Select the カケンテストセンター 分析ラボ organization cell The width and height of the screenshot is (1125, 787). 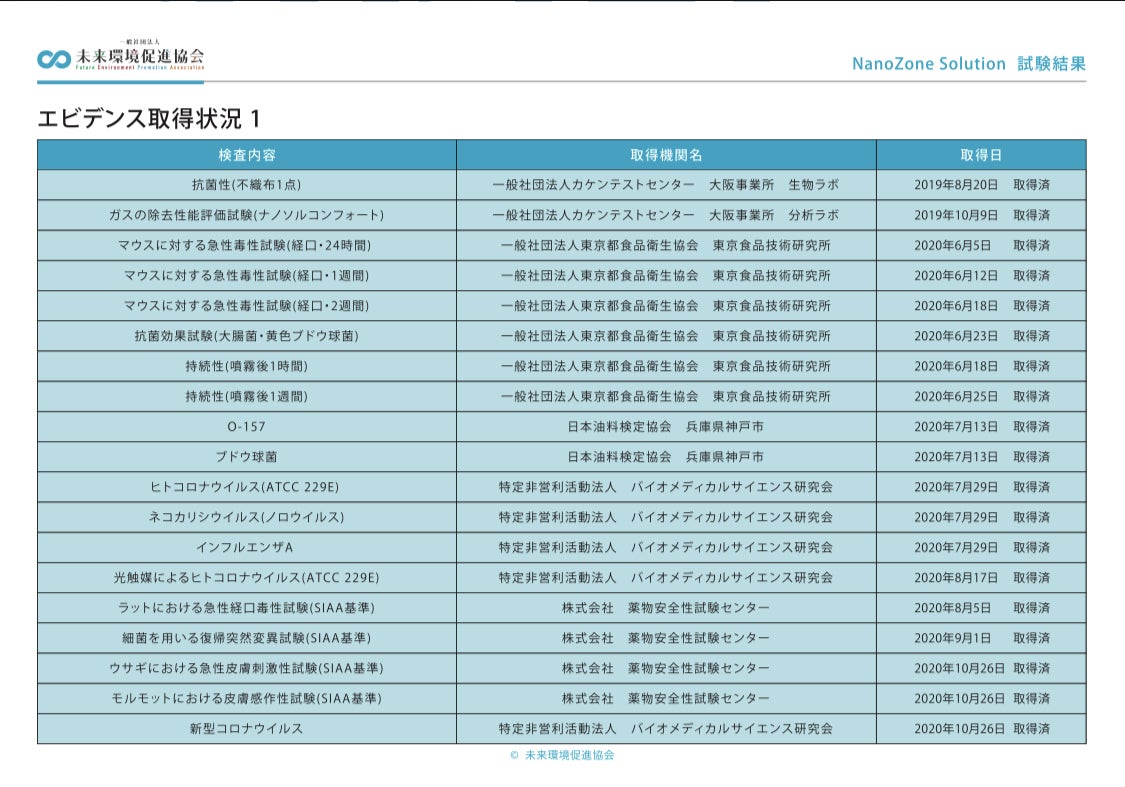coord(666,215)
